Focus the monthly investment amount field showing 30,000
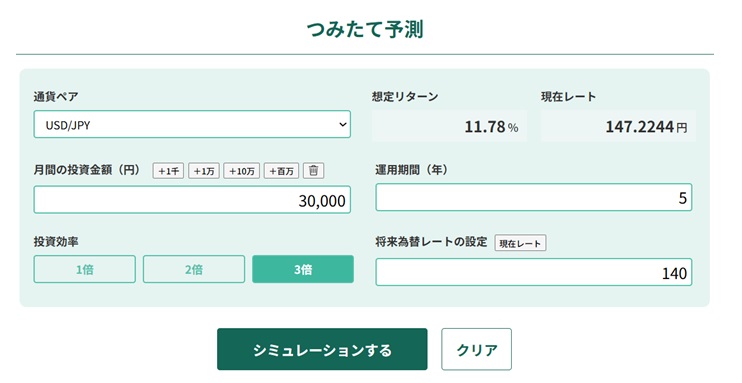Viewport: 742px width, 383px height. click(192, 200)
